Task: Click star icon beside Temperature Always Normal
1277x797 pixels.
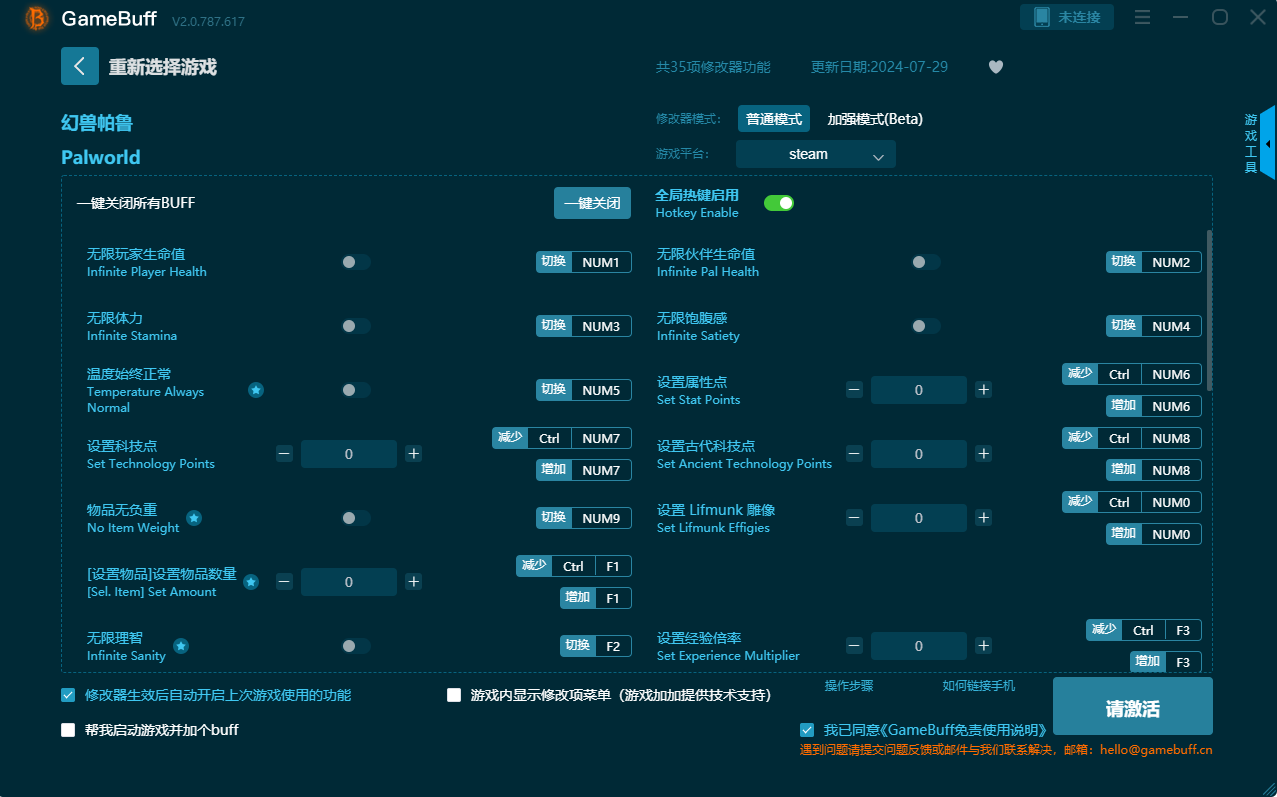Action: pyautogui.click(x=256, y=390)
